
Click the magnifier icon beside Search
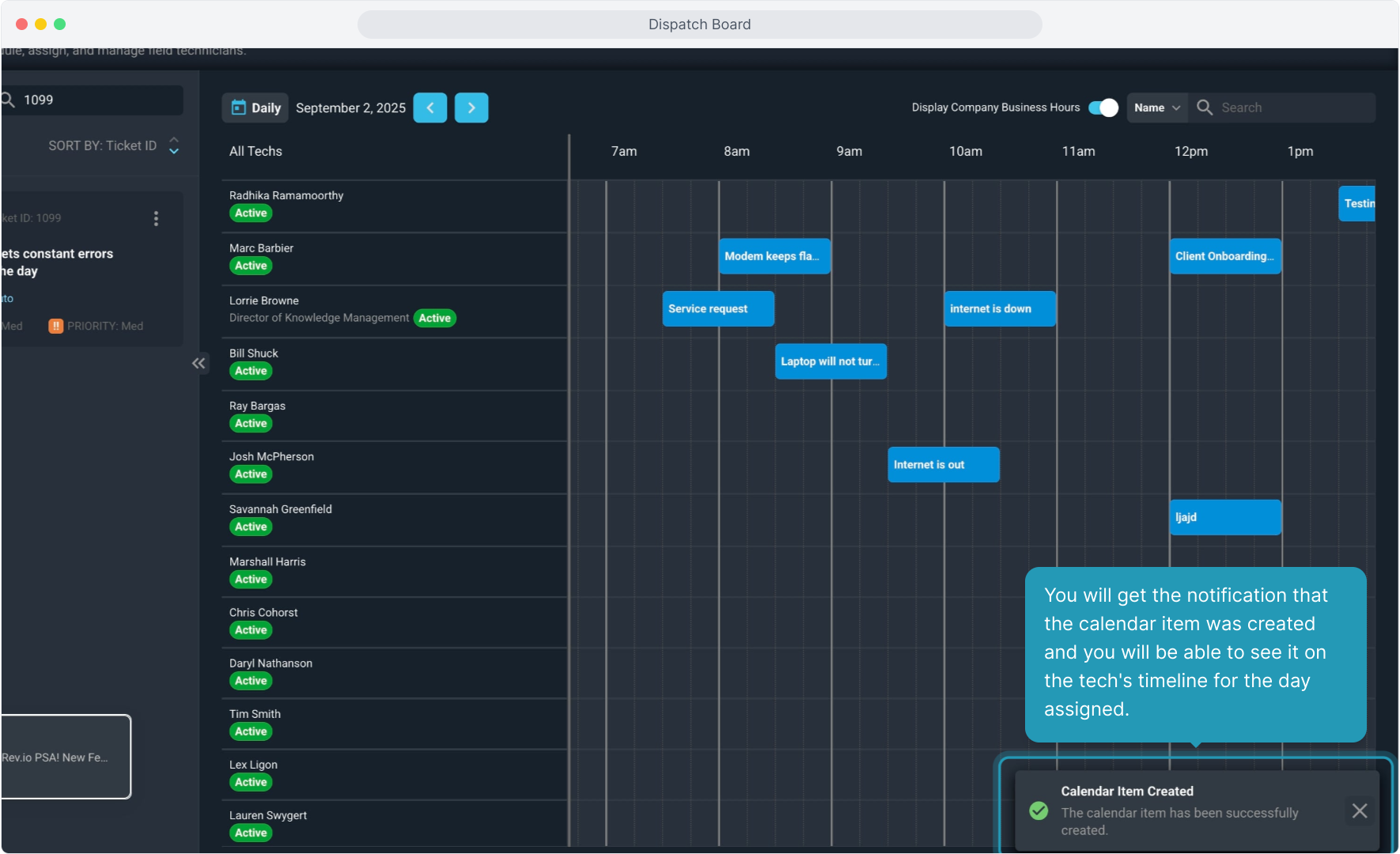1205,108
